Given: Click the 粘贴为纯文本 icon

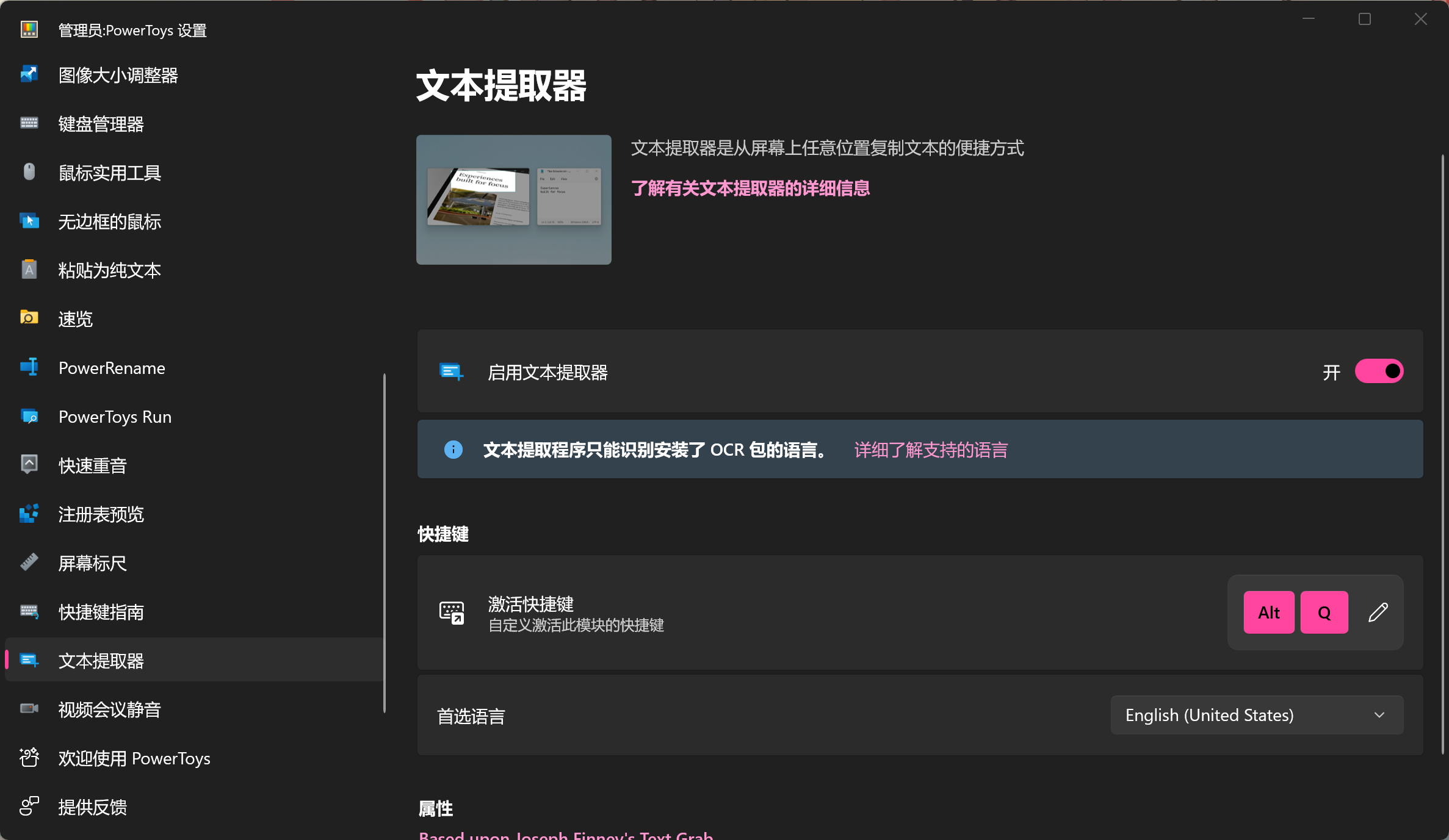Looking at the screenshot, I should pyautogui.click(x=29, y=269).
